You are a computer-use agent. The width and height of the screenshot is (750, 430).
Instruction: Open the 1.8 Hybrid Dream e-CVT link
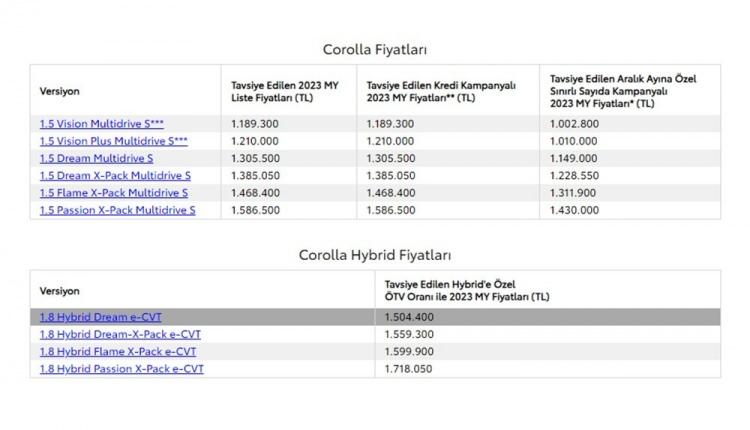coord(100,317)
